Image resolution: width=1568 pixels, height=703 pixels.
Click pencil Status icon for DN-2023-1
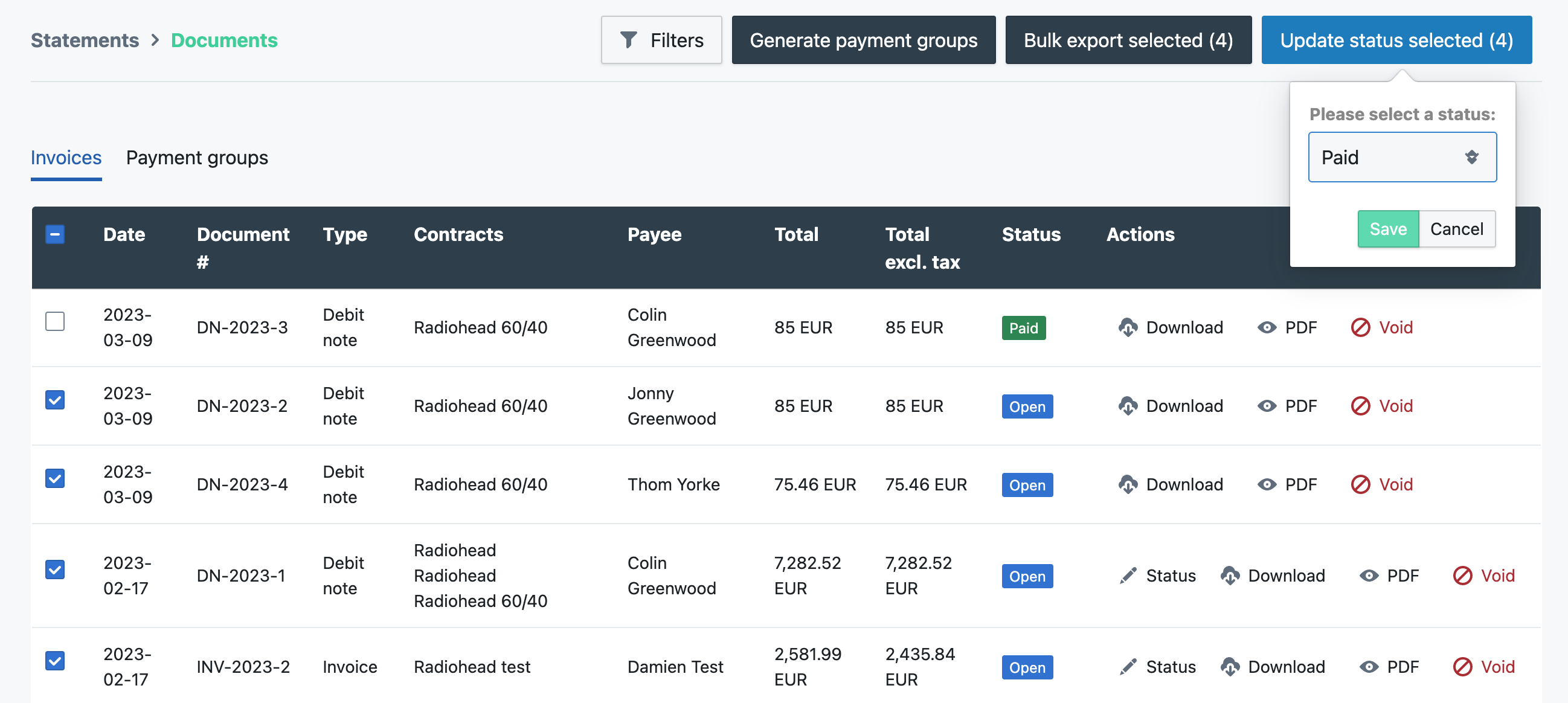pos(1127,576)
